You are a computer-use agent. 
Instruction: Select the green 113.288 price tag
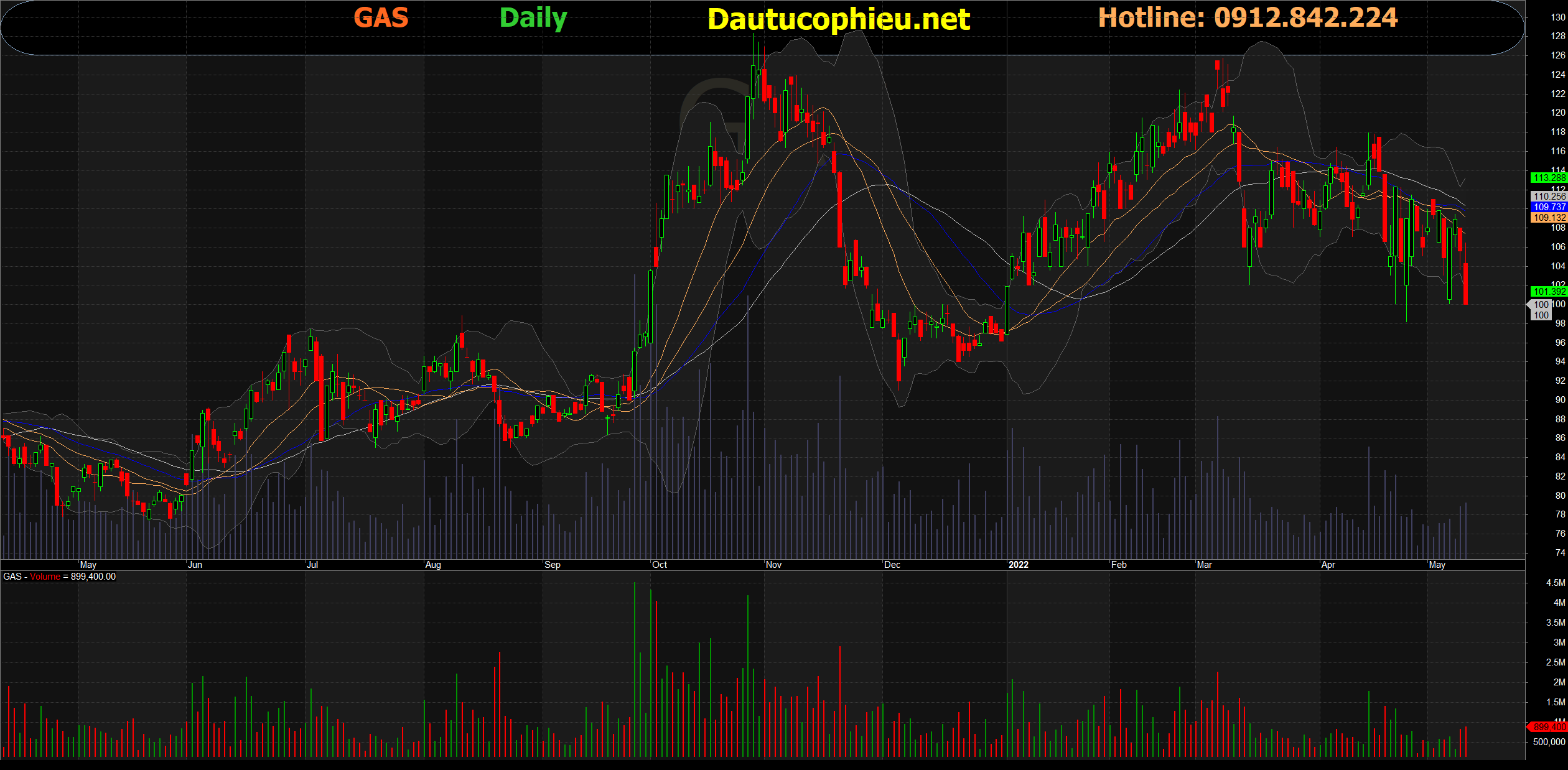click(1549, 178)
